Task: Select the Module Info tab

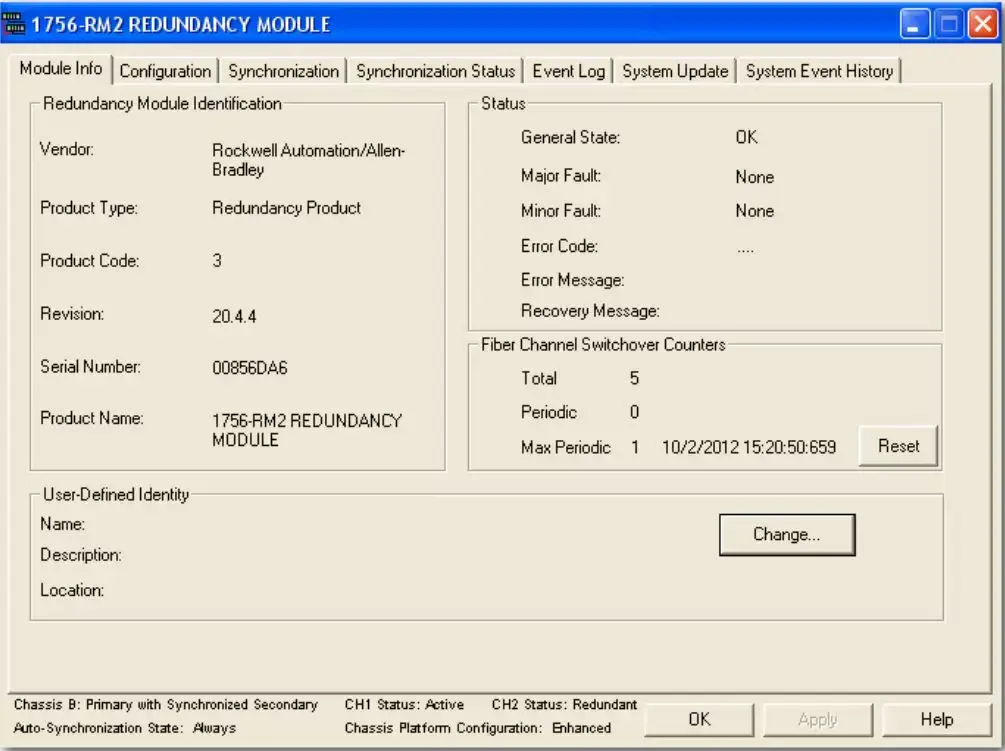Action: (61, 68)
